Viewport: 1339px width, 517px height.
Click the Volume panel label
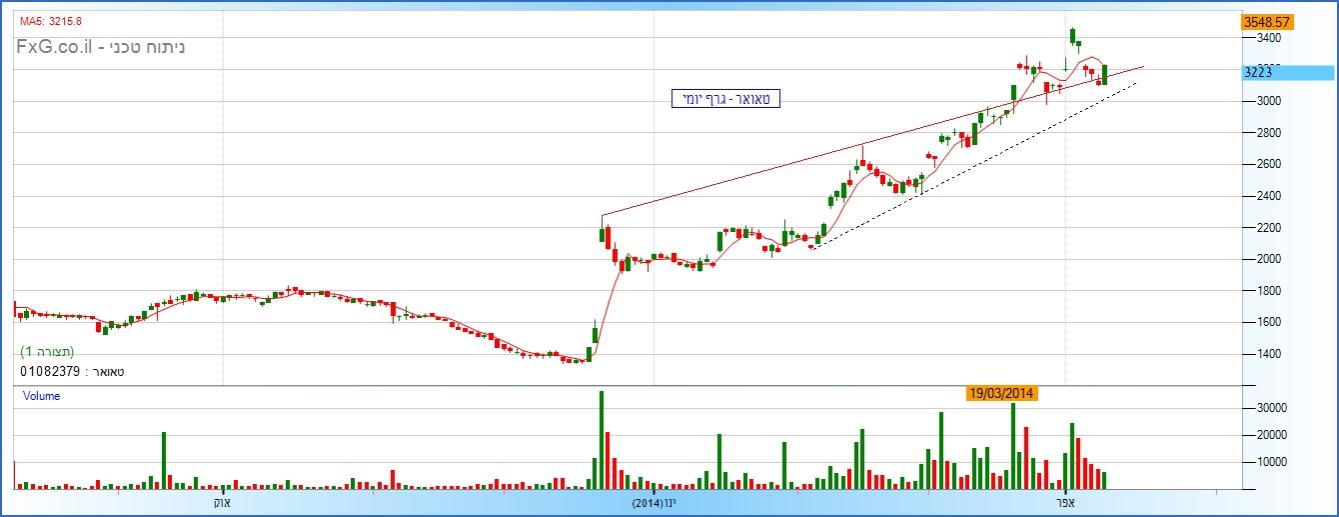tap(41, 396)
